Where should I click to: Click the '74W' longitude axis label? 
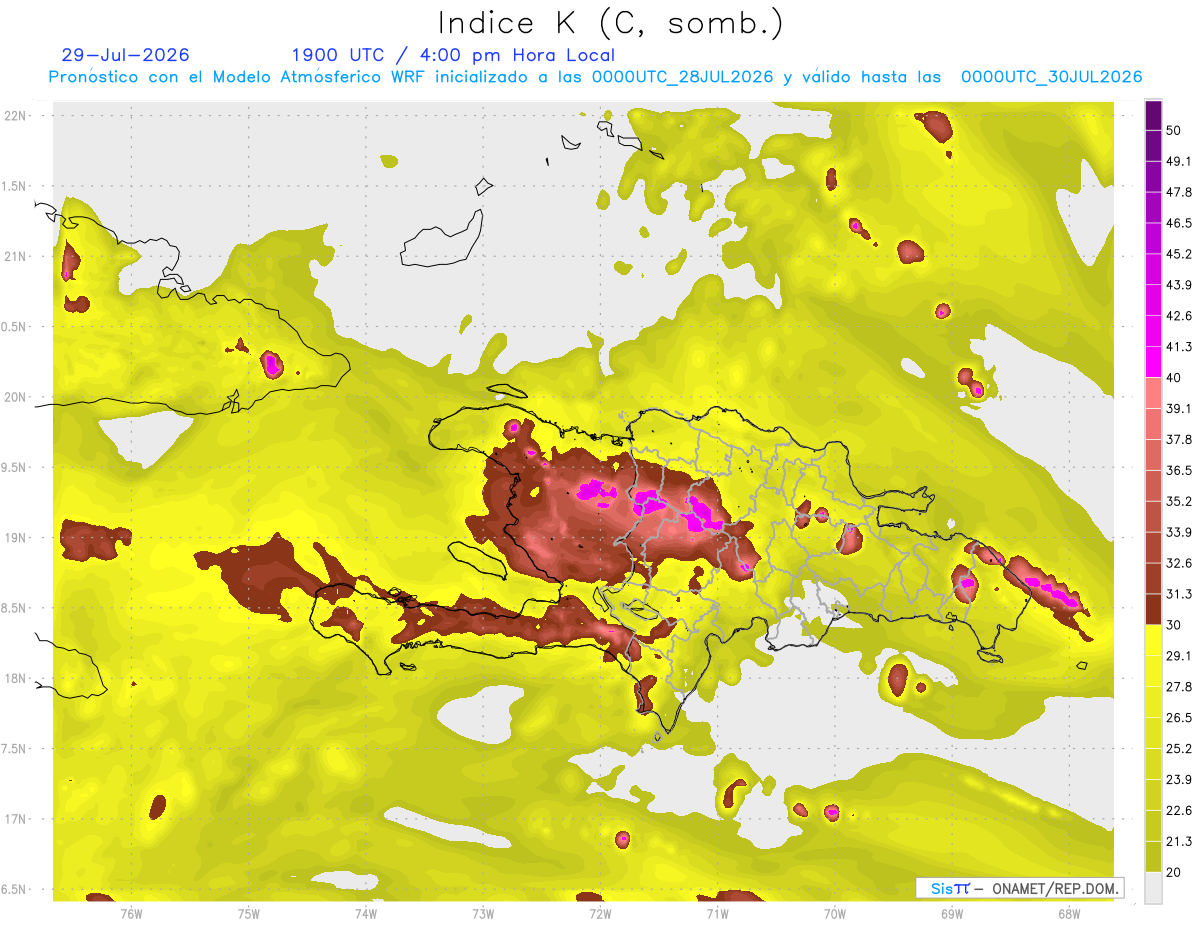click(366, 914)
